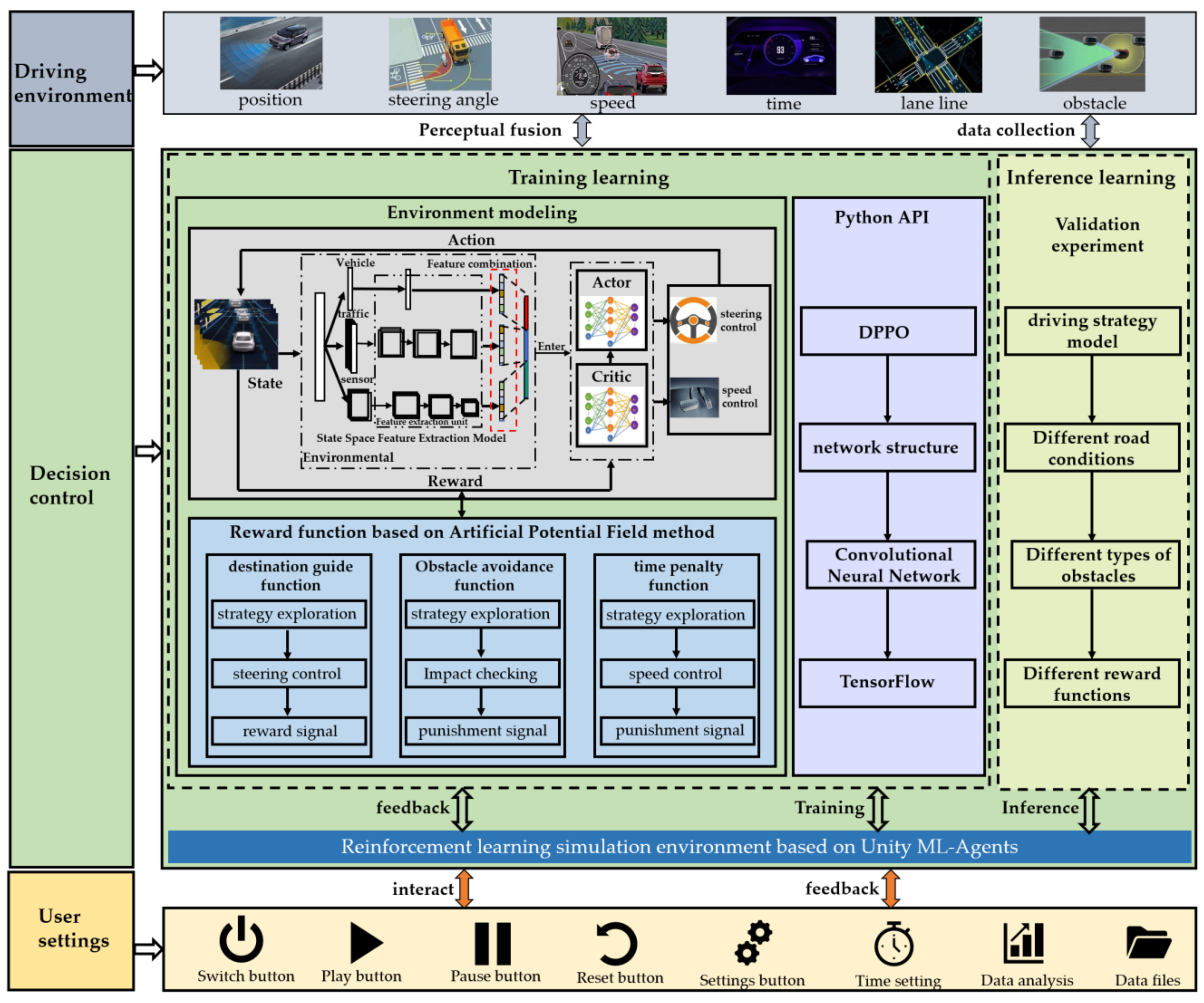Screen dimensions: 1204x1003
Task: Select the Impact checking box
Action: coord(482,674)
